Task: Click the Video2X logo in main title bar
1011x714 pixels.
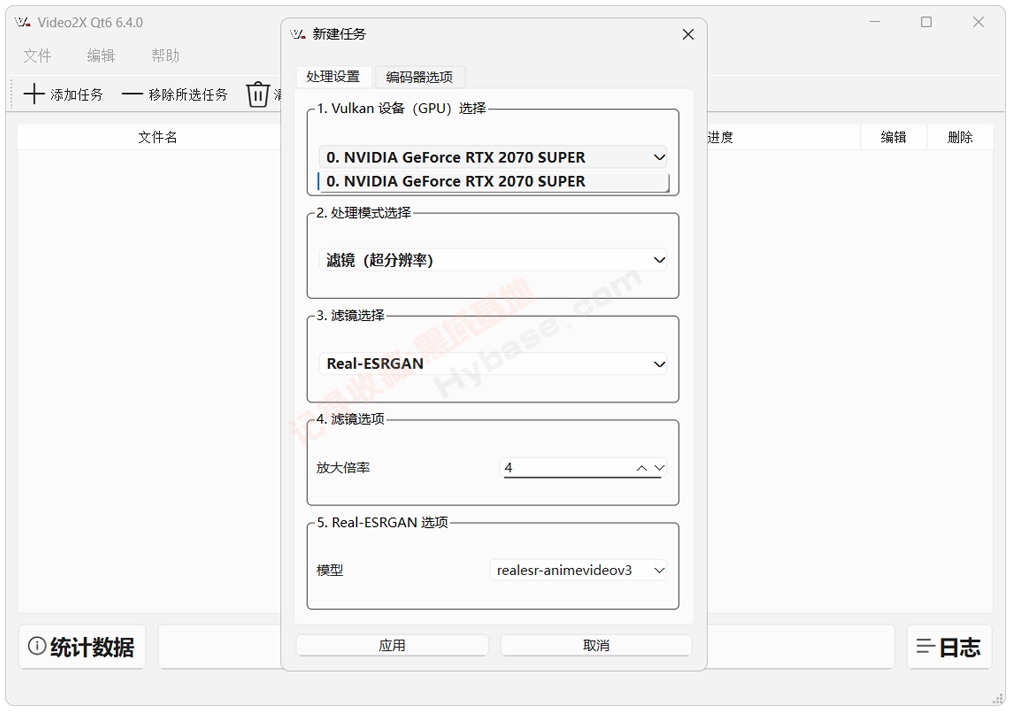Action: (x=23, y=23)
